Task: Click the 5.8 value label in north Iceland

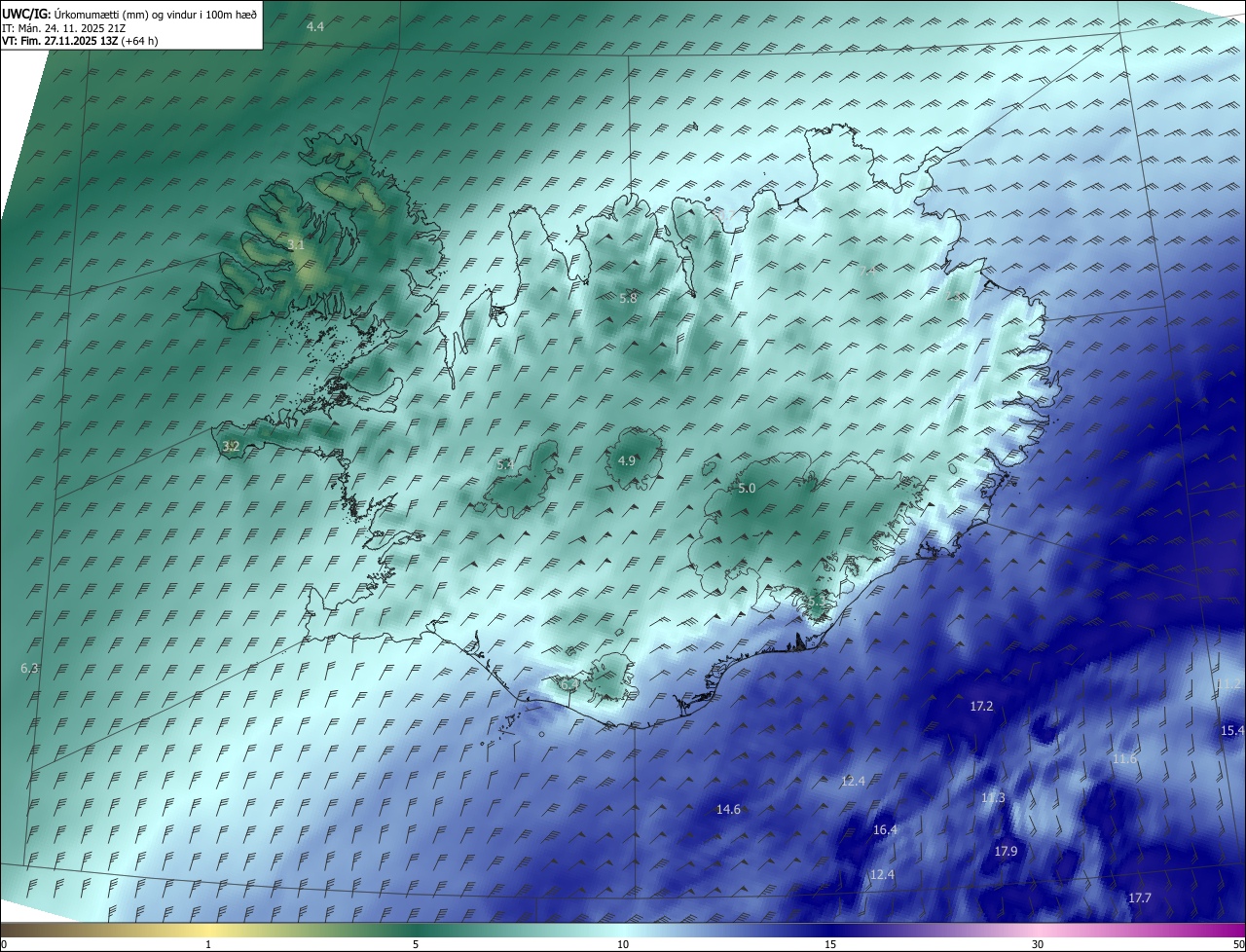Action: pyautogui.click(x=628, y=298)
